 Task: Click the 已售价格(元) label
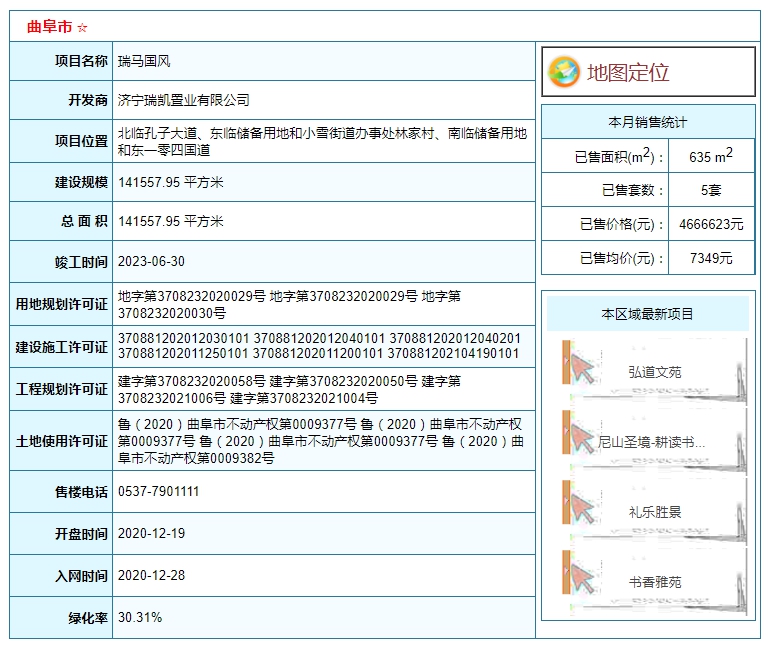tap(622, 224)
